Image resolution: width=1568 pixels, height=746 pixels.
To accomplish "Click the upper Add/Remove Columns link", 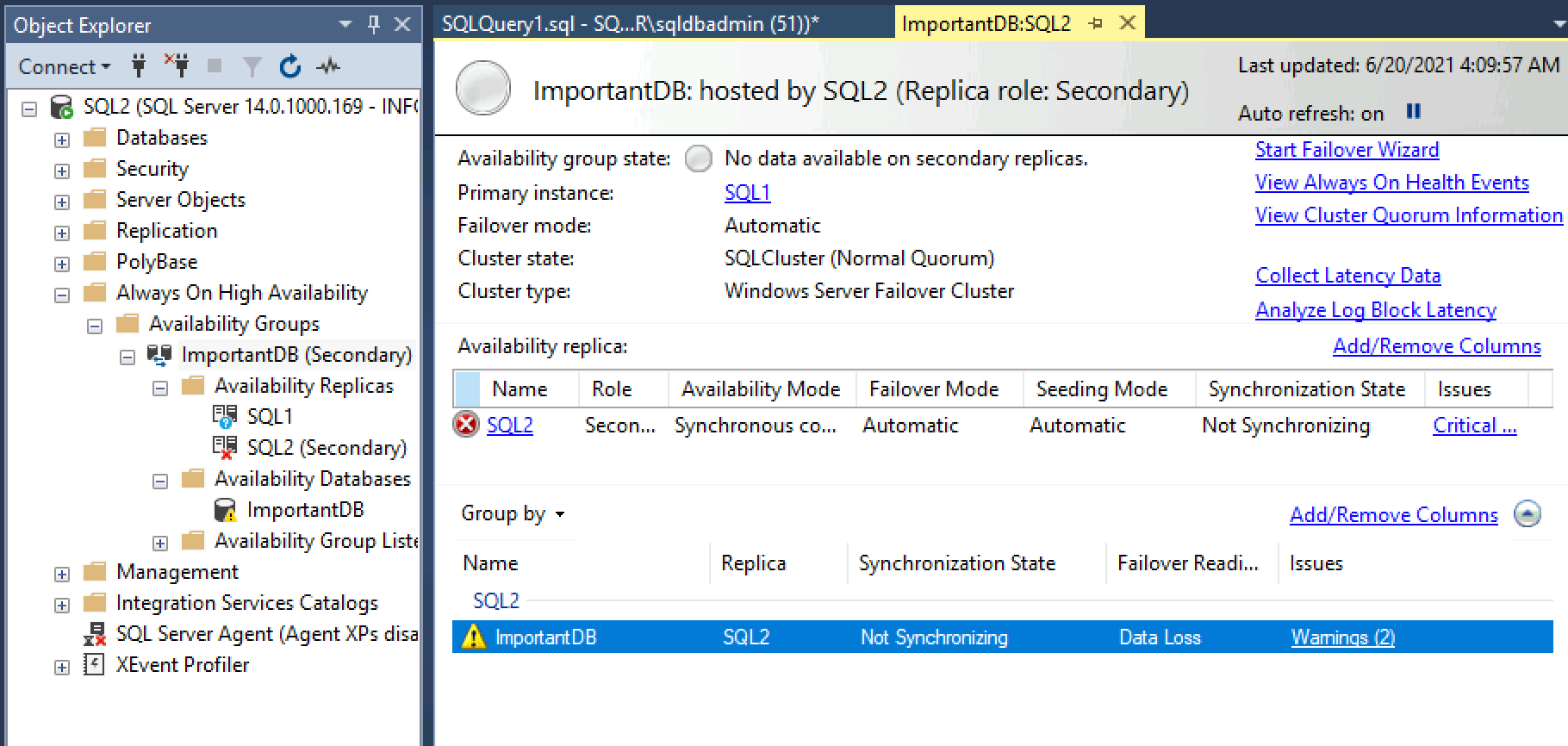I will (1436, 345).
